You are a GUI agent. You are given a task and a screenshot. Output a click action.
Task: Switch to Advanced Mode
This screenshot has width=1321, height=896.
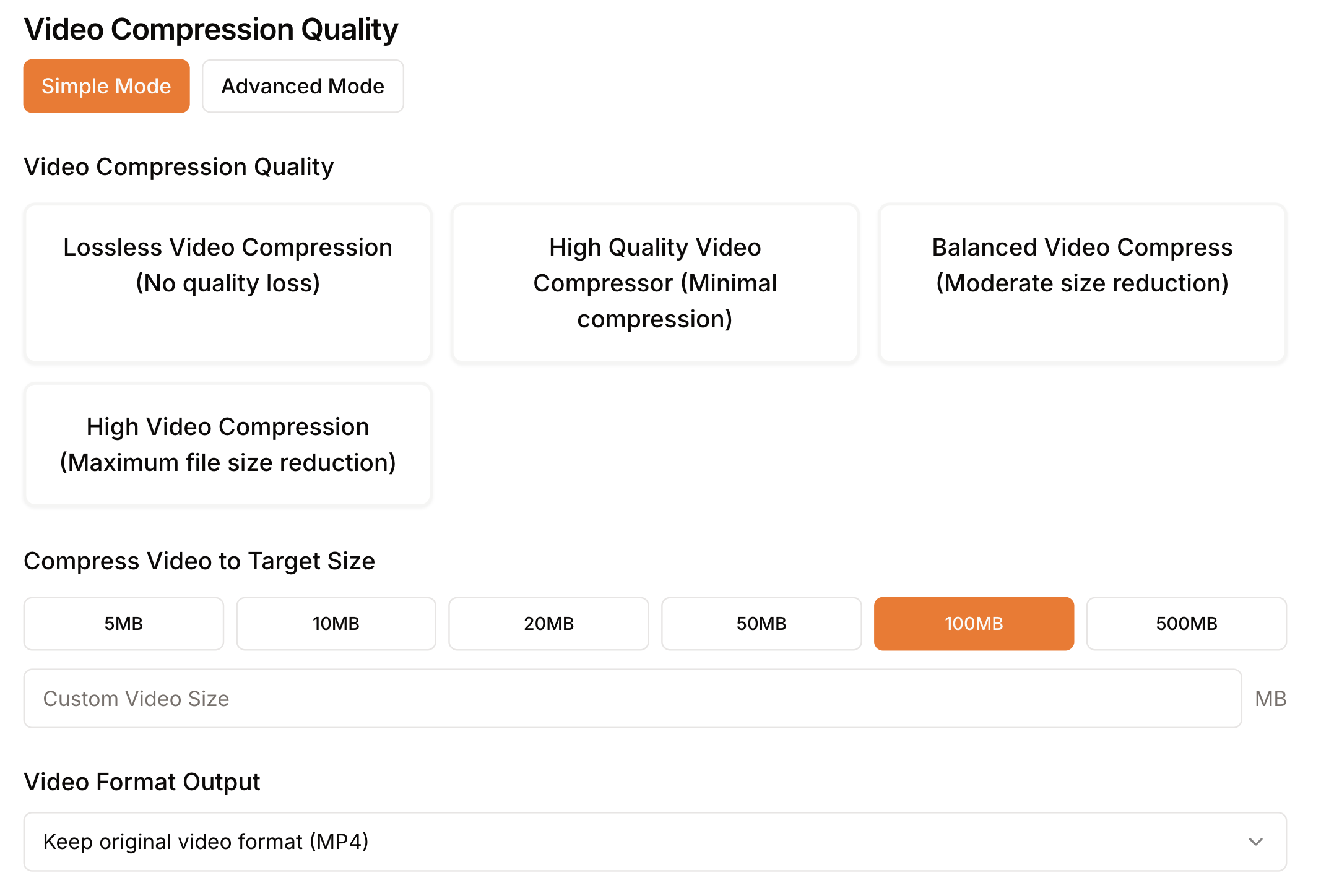(303, 86)
